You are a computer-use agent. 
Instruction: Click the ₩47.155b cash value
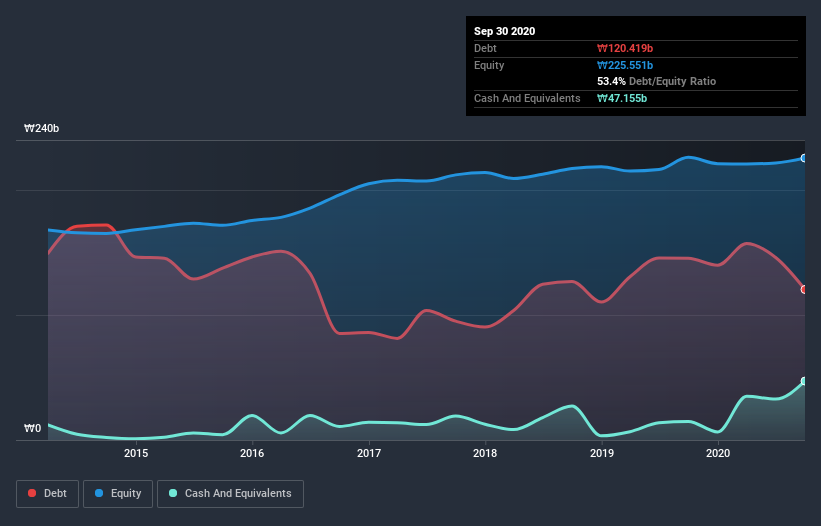coord(622,98)
